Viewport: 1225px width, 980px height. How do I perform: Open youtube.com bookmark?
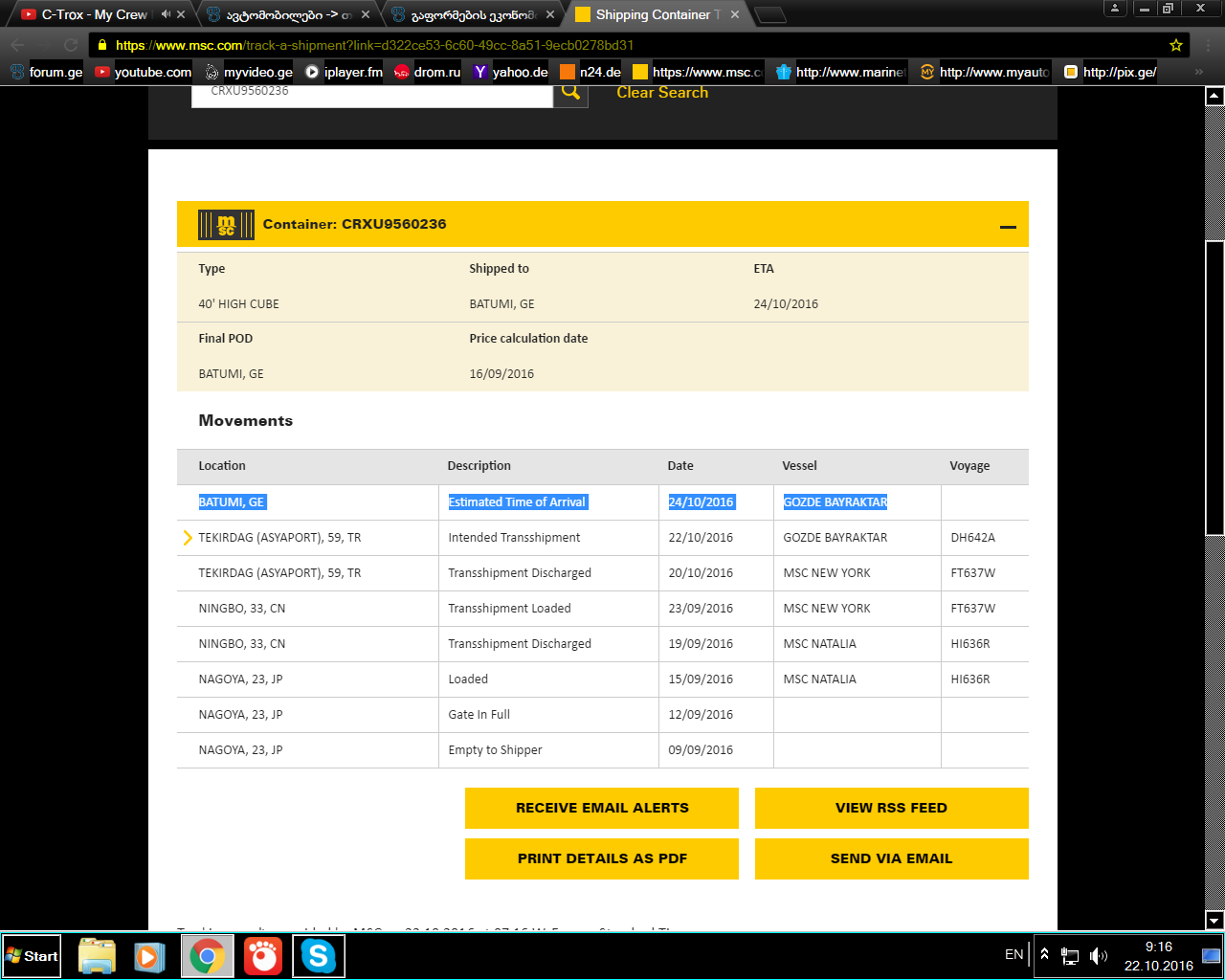[144, 72]
